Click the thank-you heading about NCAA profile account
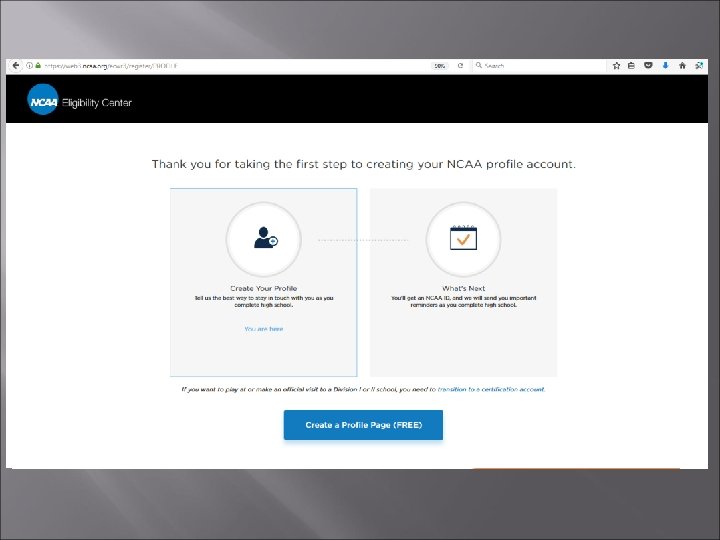The image size is (720, 540). 364,164
